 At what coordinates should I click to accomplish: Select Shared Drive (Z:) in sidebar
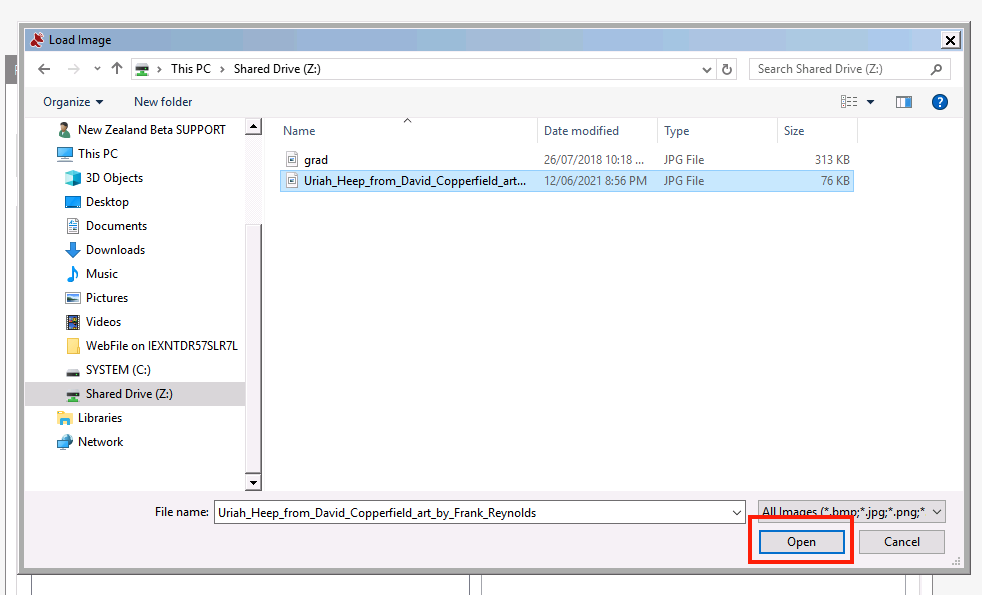tap(135, 394)
